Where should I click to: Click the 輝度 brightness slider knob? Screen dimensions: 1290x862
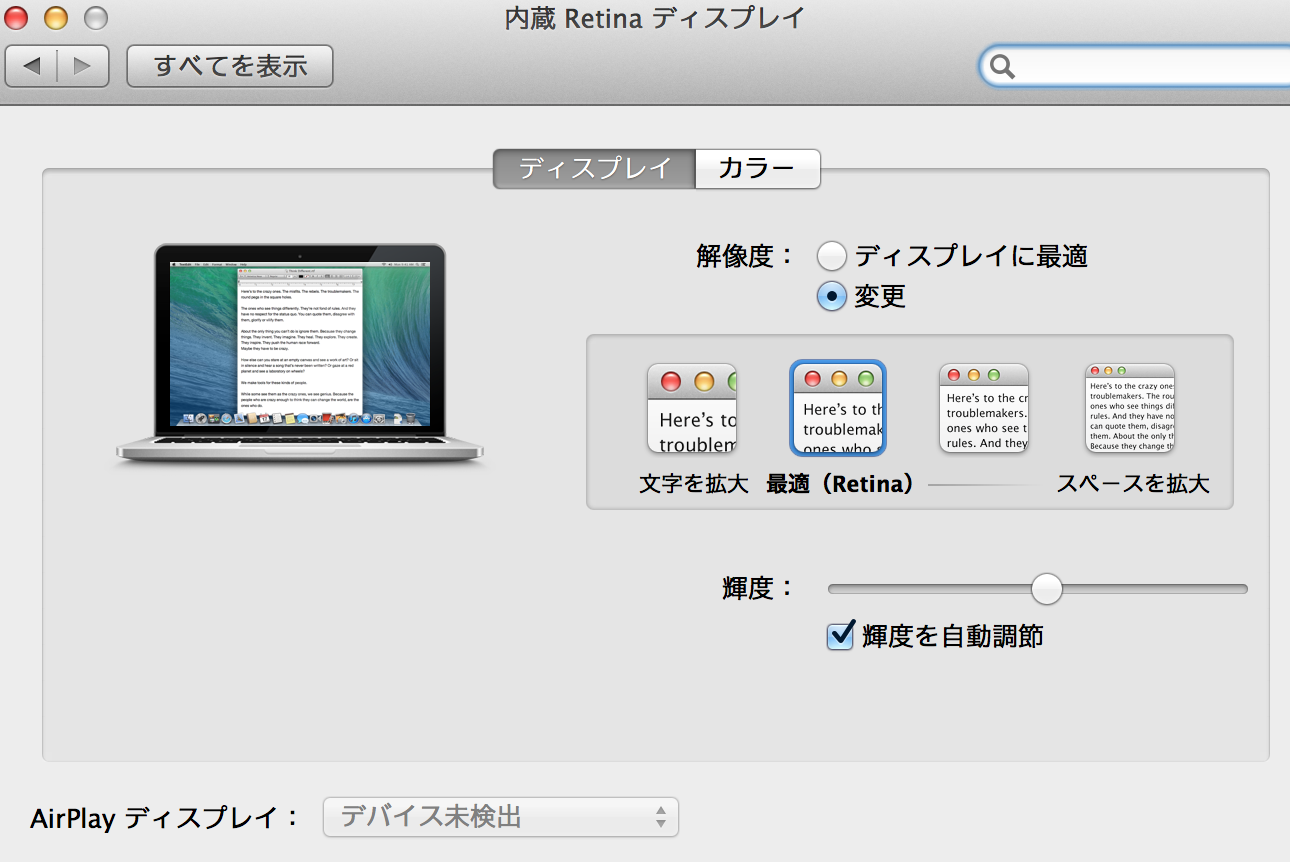(x=1046, y=589)
